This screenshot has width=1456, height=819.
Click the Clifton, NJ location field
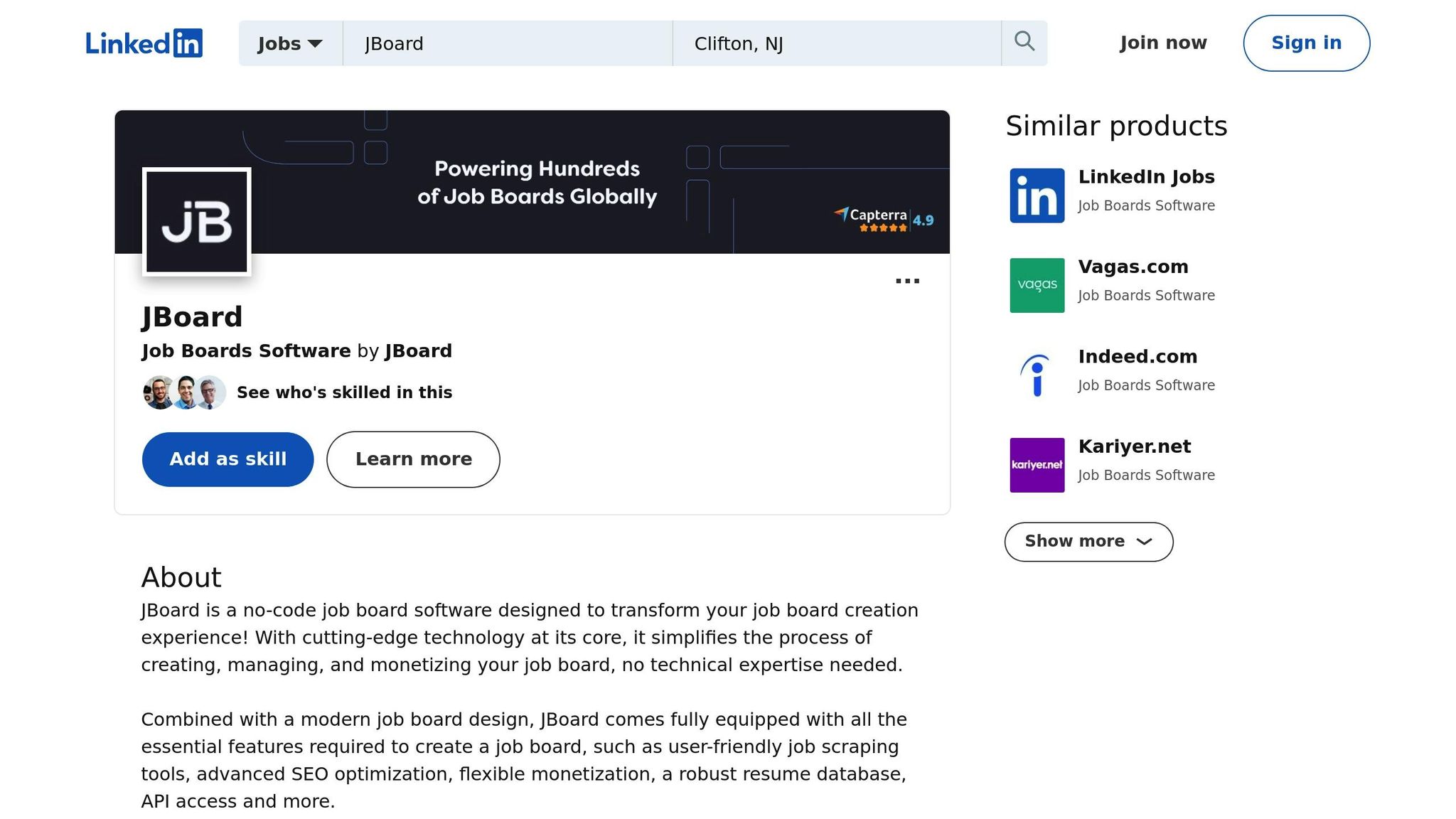pos(836,43)
